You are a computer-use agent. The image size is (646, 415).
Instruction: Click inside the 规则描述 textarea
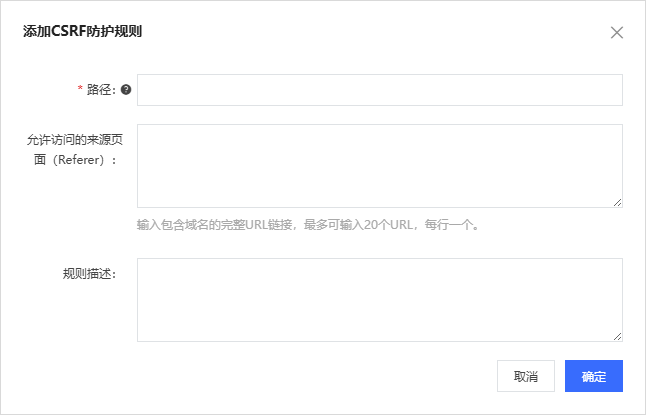coord(379,299)
